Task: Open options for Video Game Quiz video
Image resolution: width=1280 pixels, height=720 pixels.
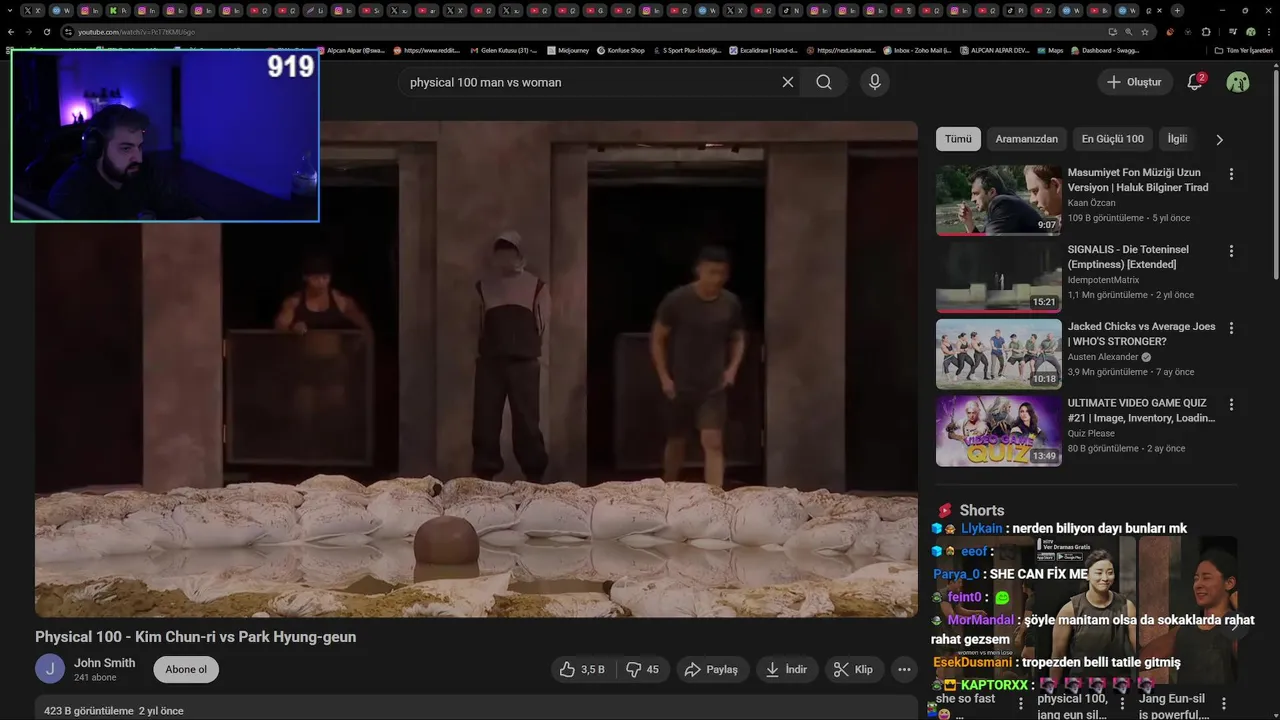Action: (1231, 405)
